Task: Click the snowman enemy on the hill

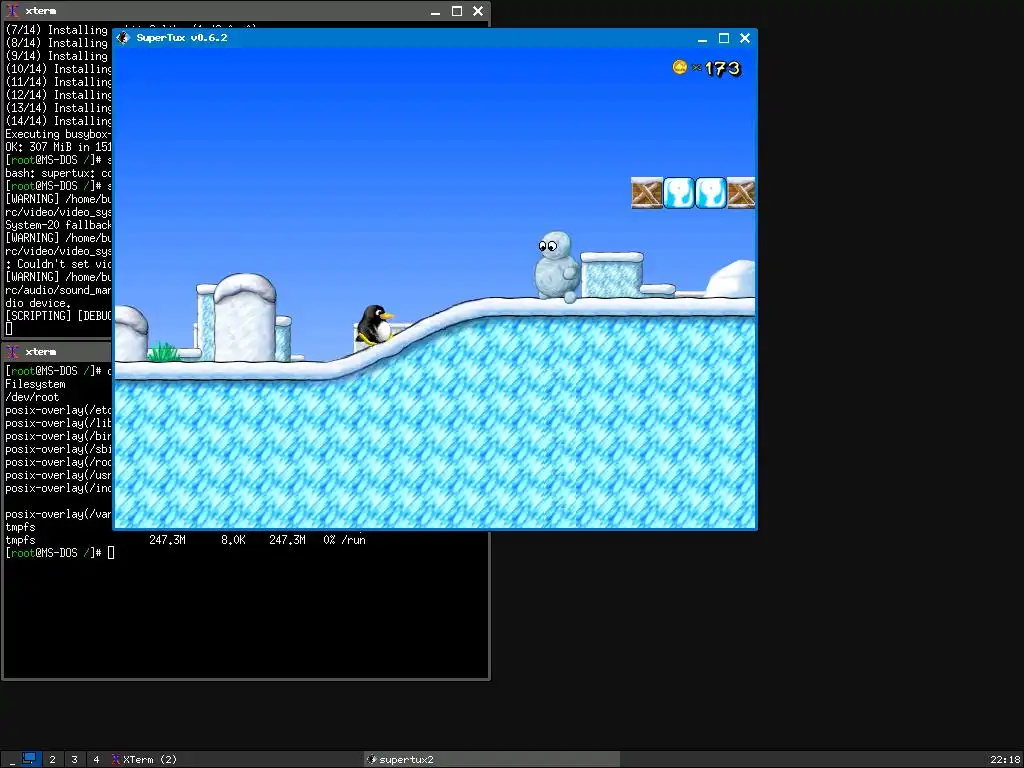Action: coord(557,266)
